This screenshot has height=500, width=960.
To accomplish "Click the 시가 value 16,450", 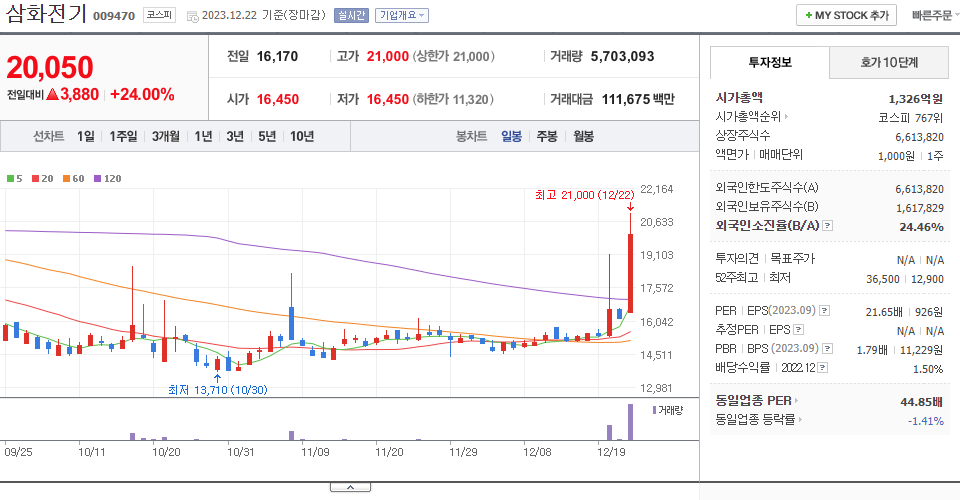I will (278, 99).
